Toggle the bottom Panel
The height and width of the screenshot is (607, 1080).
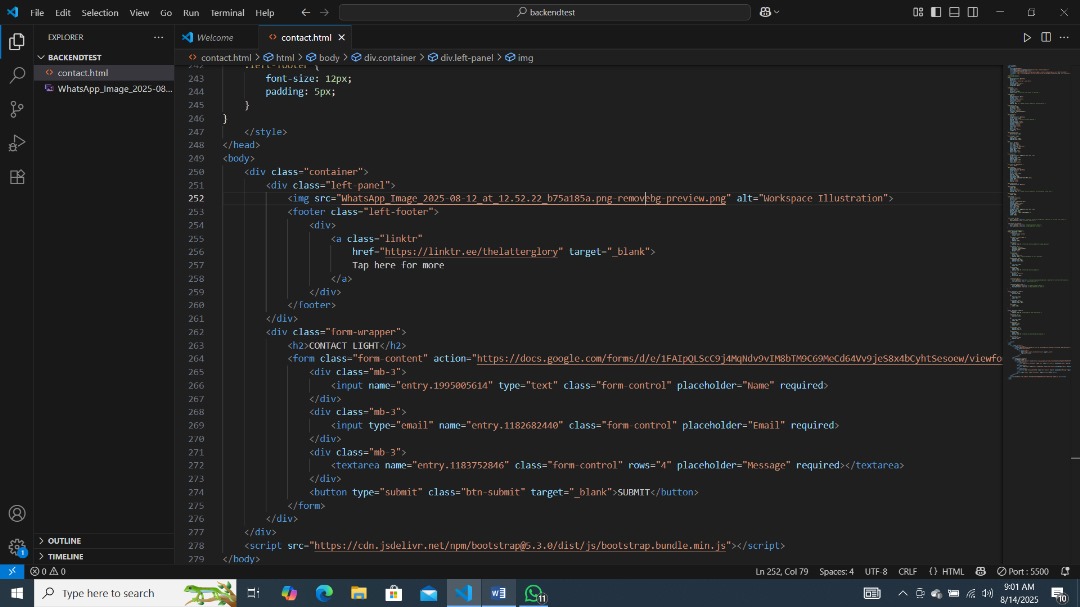954,12
